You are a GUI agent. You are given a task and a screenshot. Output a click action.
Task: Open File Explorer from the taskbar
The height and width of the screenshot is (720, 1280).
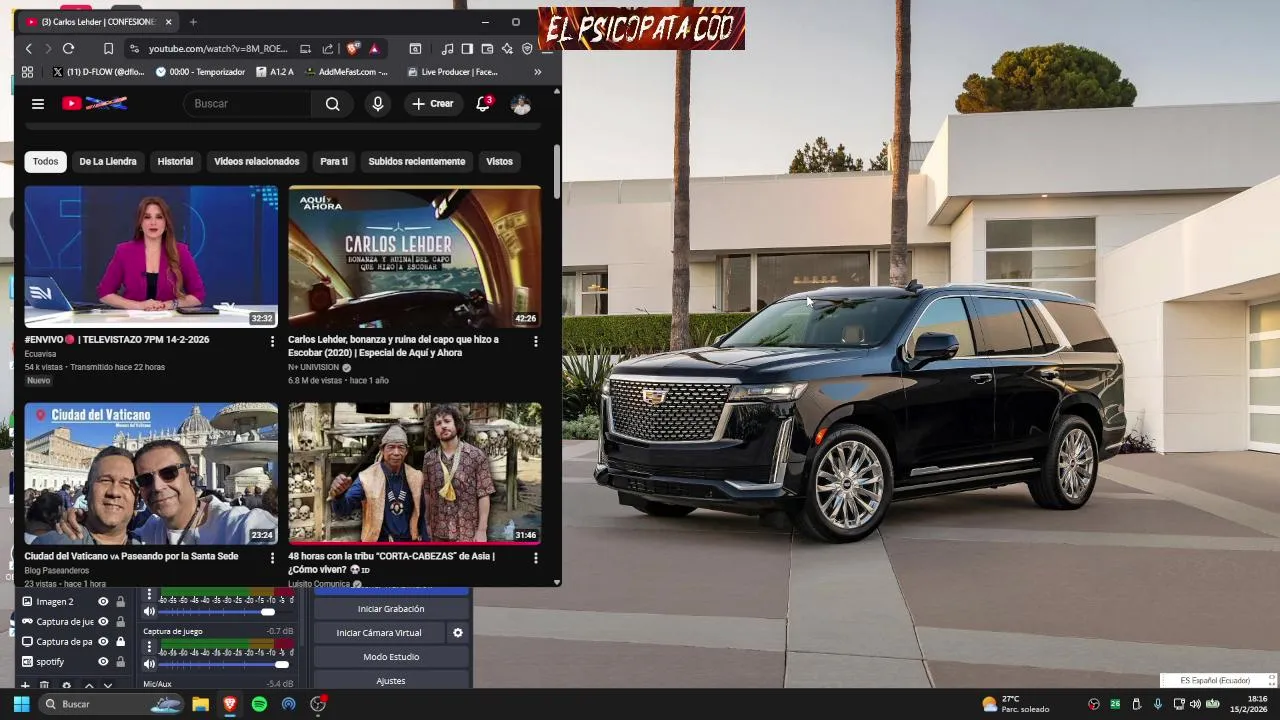[200, 704]
